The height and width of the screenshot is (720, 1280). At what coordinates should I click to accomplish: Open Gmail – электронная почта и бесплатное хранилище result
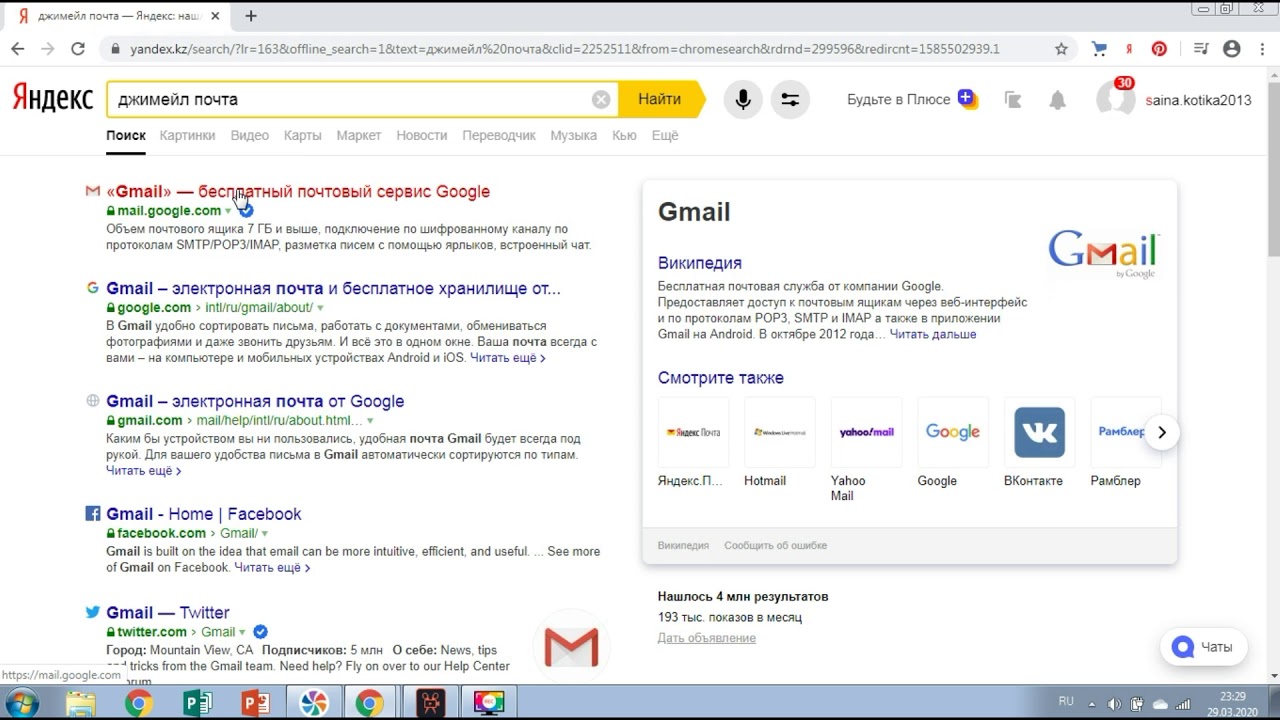tap(333, 288)
